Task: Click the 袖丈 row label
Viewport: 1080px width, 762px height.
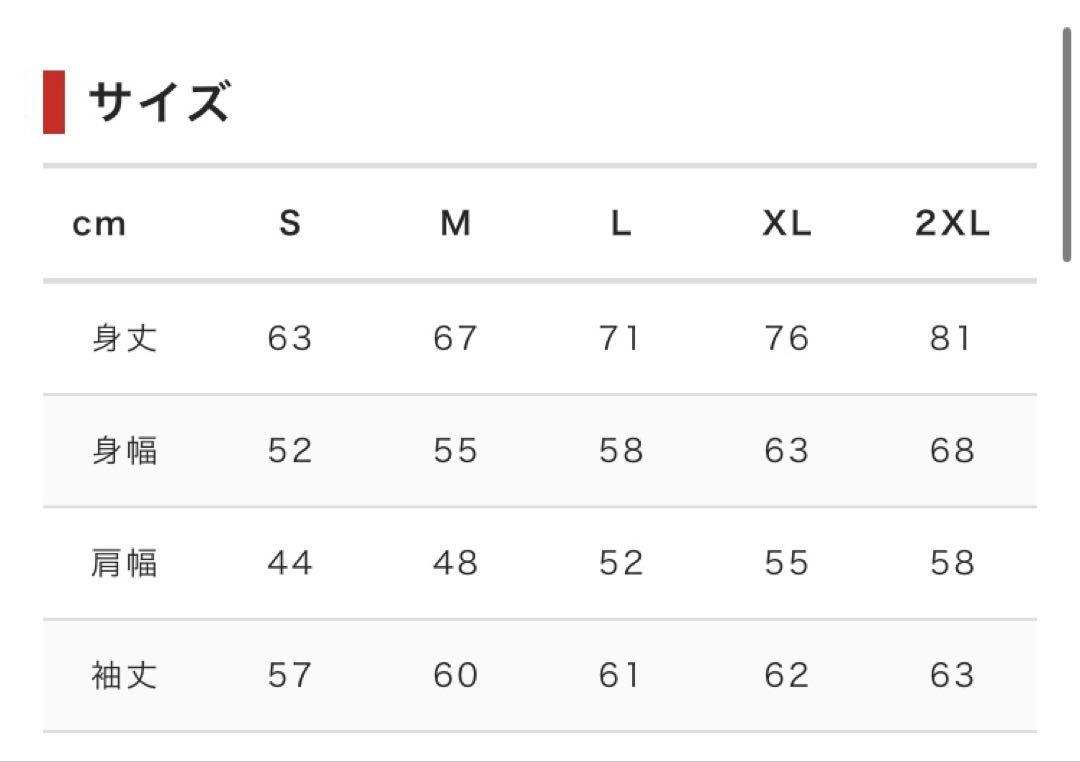Action: (x=125, y=675)
